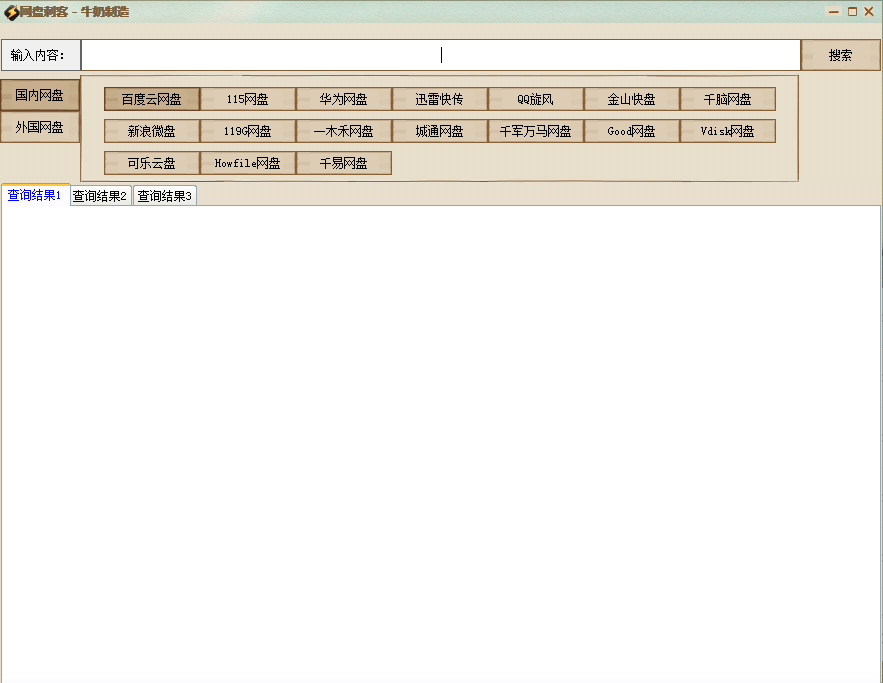Pick the 城通网盘 button
This screenshot has height=683, width=883.
(x=440, y=131)
